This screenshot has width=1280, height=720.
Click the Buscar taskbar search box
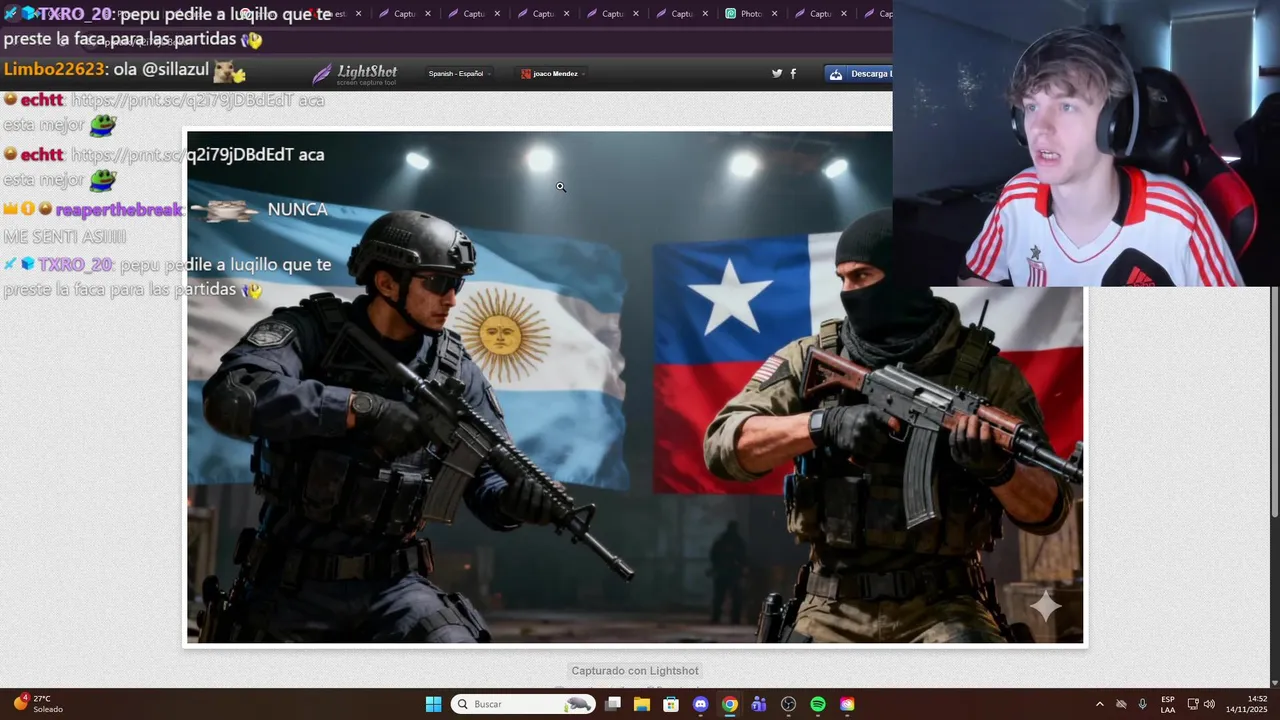(523, 704)
